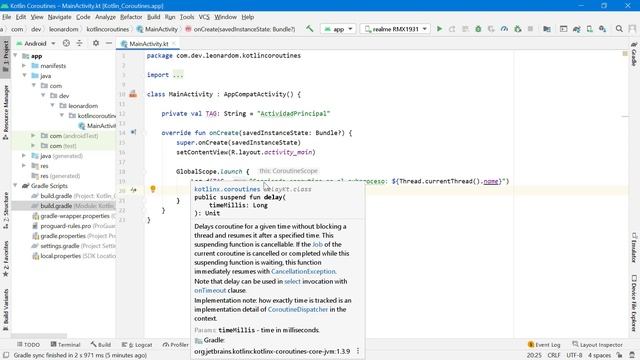Click the onCreate breadcrumb in navigation bar

click(240, 29)
